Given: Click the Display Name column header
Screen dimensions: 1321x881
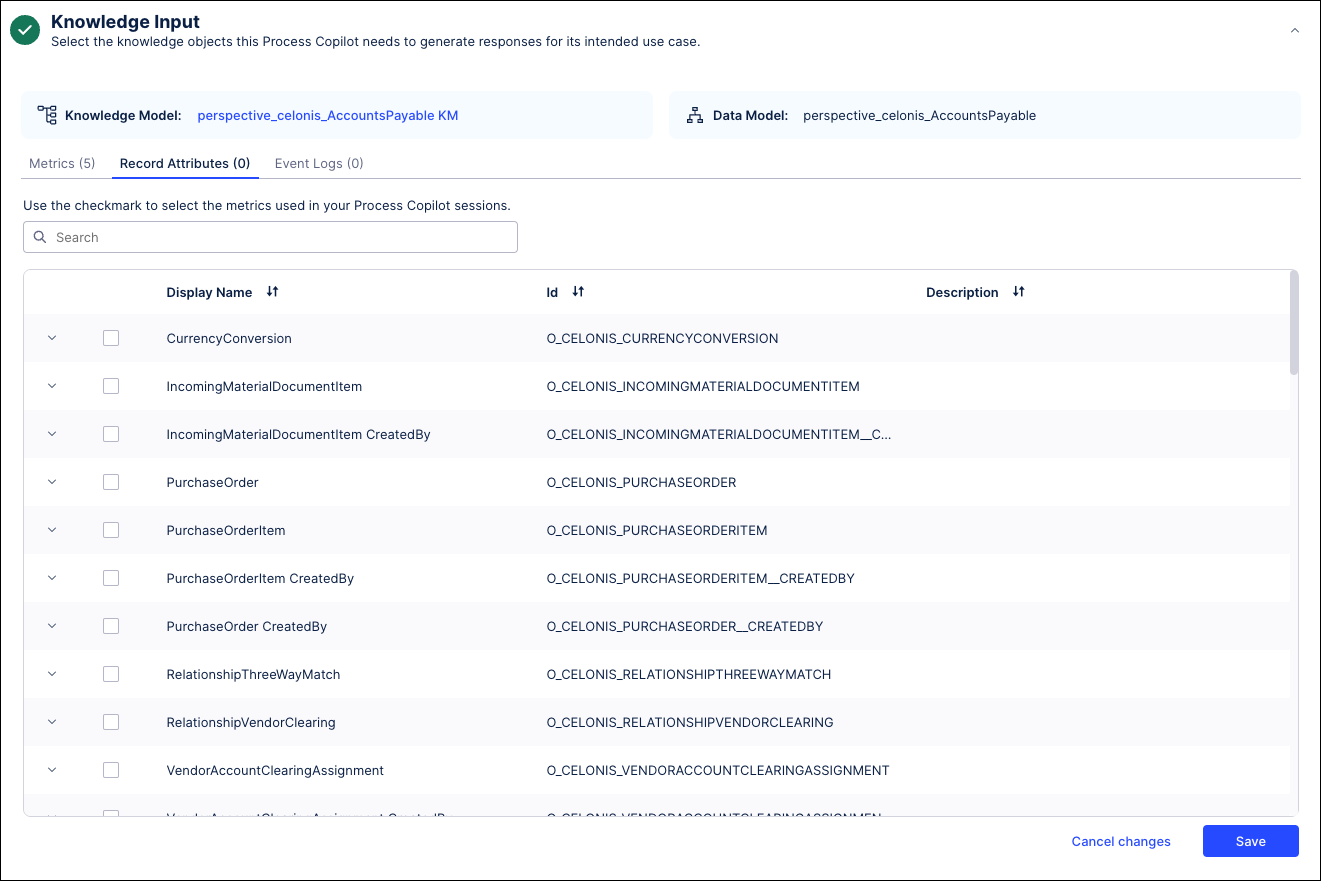Looking at the screenshot, I should click(209, 292).
